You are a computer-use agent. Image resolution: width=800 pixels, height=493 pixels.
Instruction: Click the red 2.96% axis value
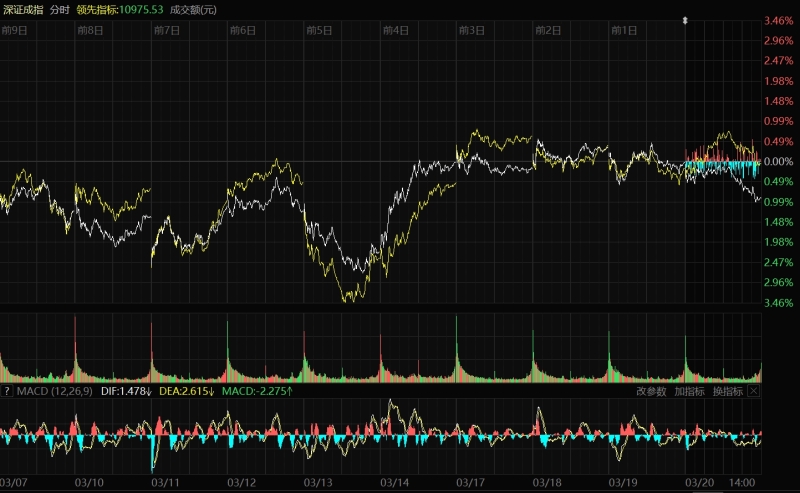click(x=779, y=41)
